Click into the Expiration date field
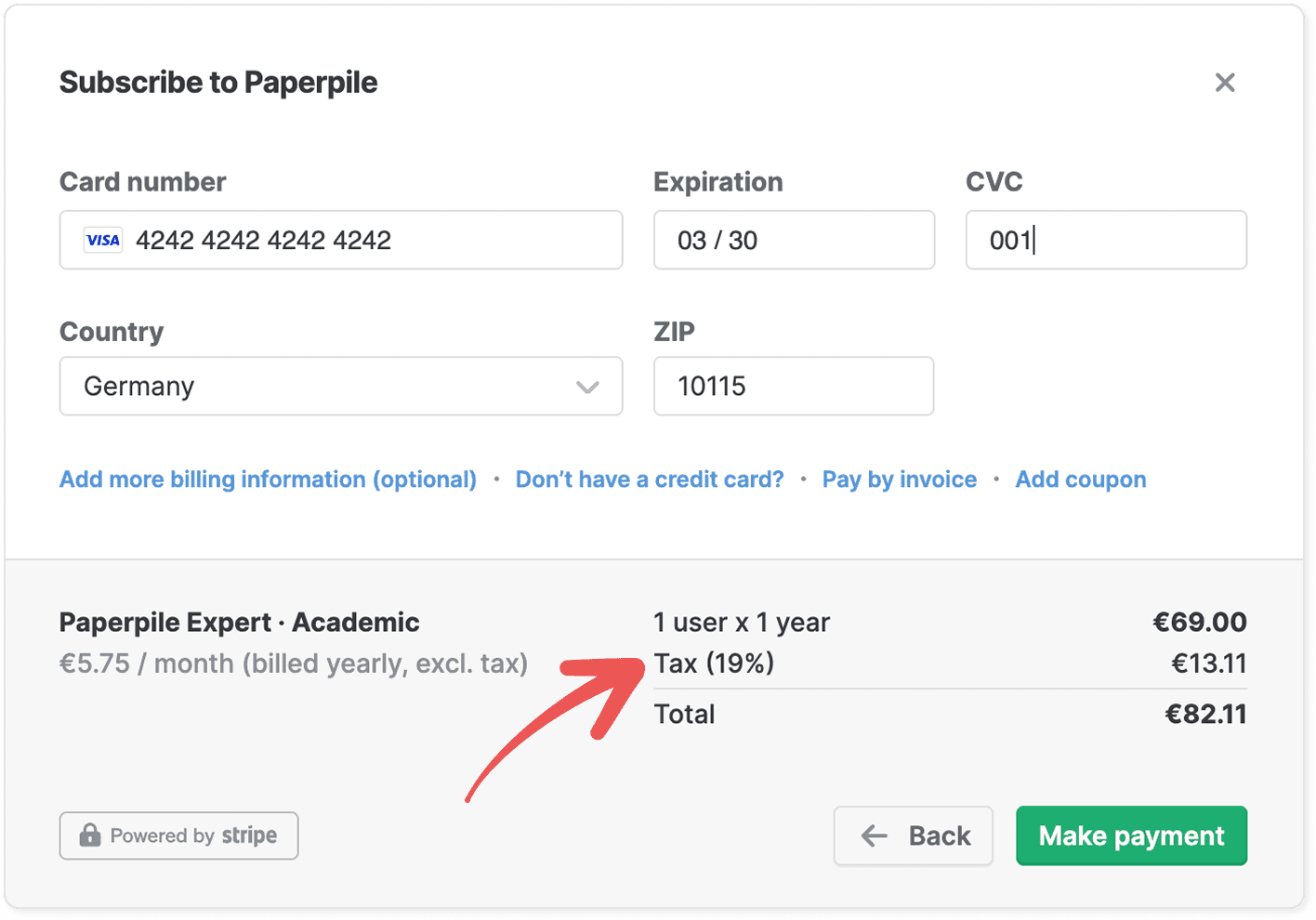This screenshot has width=1316, height=920. coord(794,241)
